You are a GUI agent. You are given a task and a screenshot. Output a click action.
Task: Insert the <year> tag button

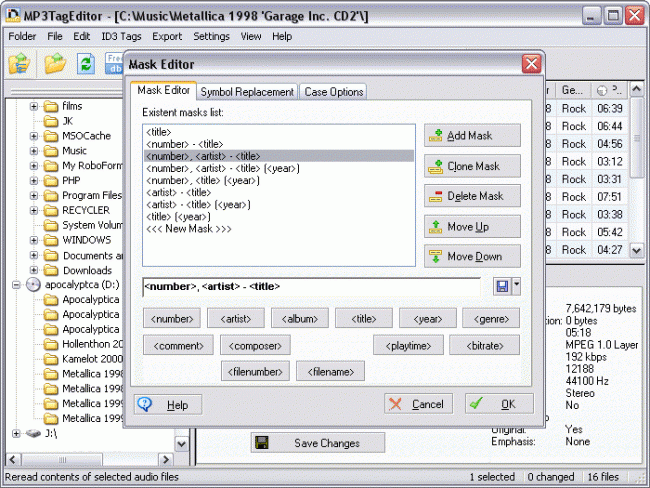point(427,318)
